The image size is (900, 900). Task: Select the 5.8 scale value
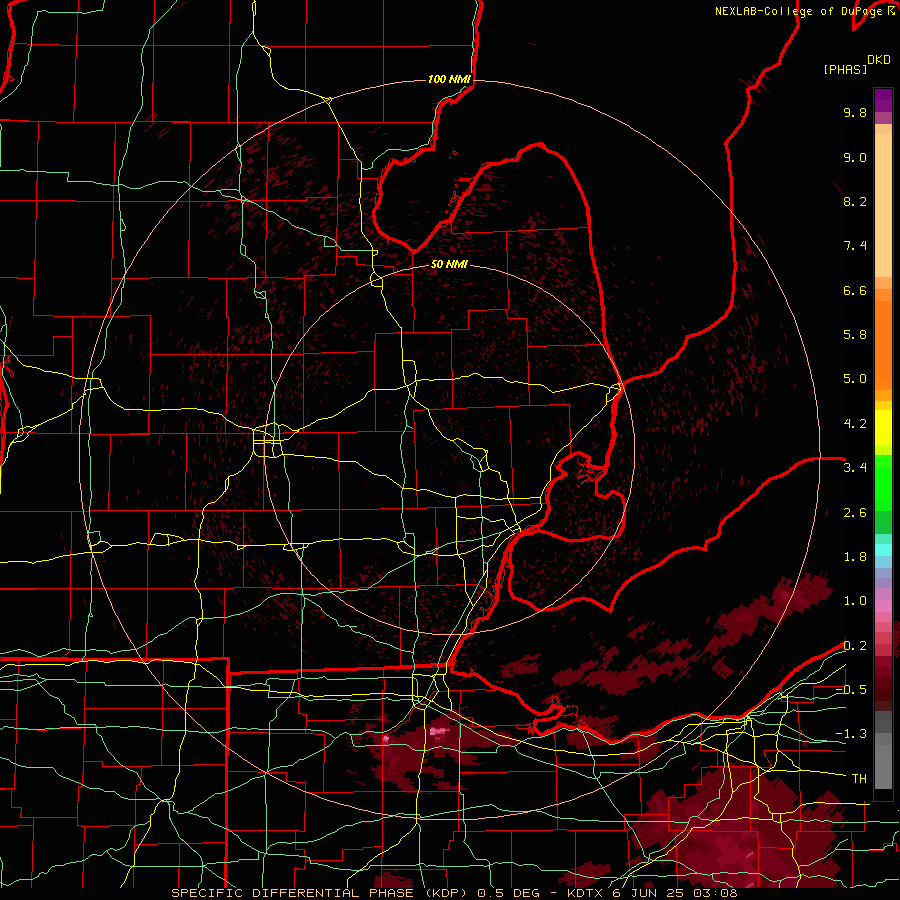[855, 335]
